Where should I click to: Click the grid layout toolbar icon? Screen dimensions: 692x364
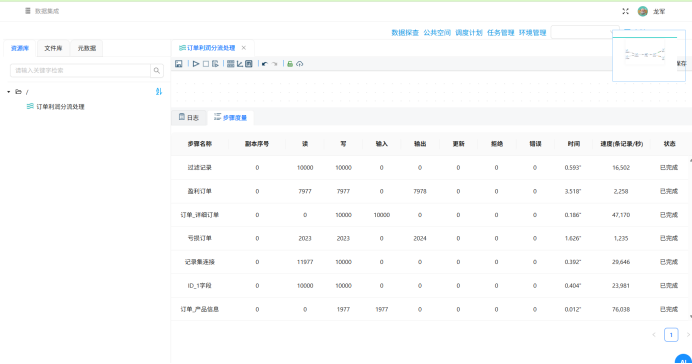coord(230,64)
